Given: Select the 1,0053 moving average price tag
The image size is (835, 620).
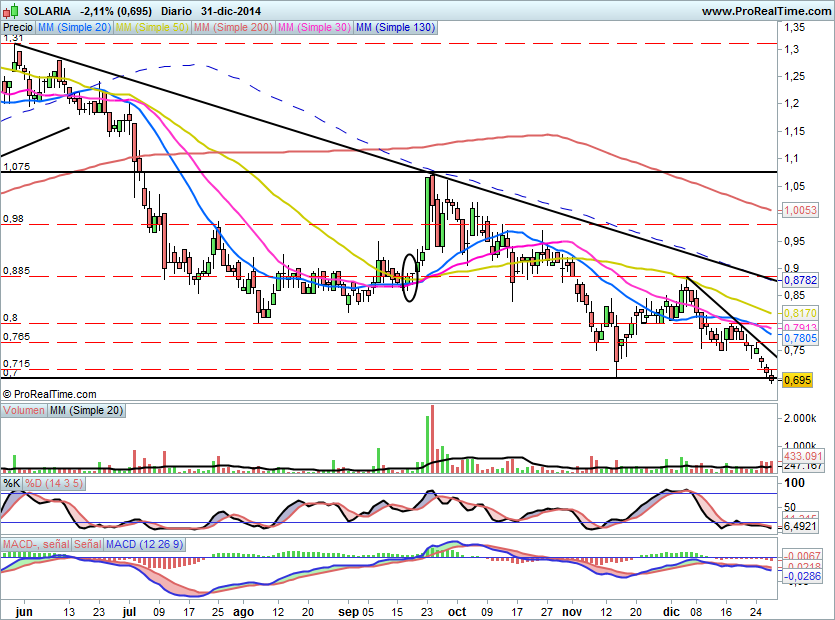Looking at the screenshot, I should tap(799, 210).
